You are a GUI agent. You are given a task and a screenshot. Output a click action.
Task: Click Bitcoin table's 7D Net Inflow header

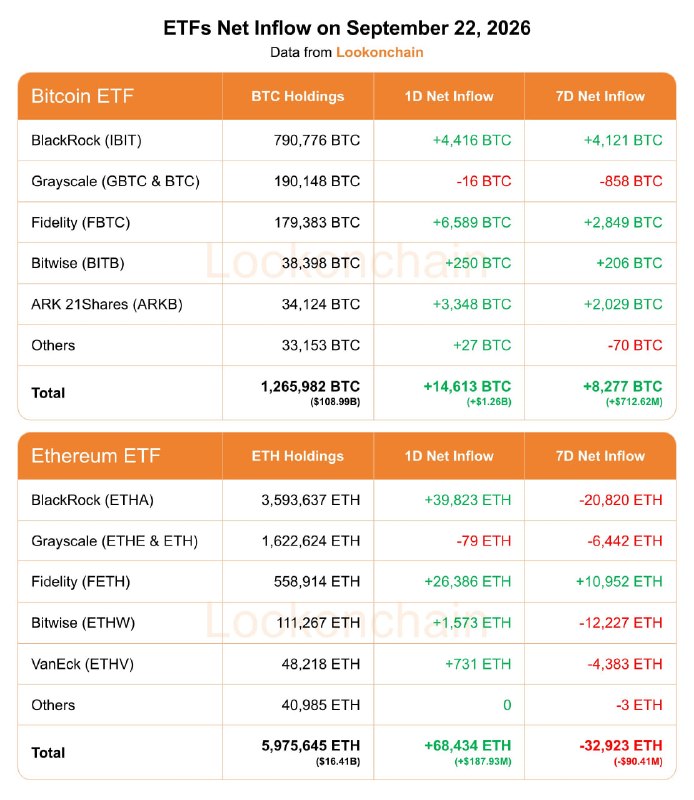[x=600, y=96]
